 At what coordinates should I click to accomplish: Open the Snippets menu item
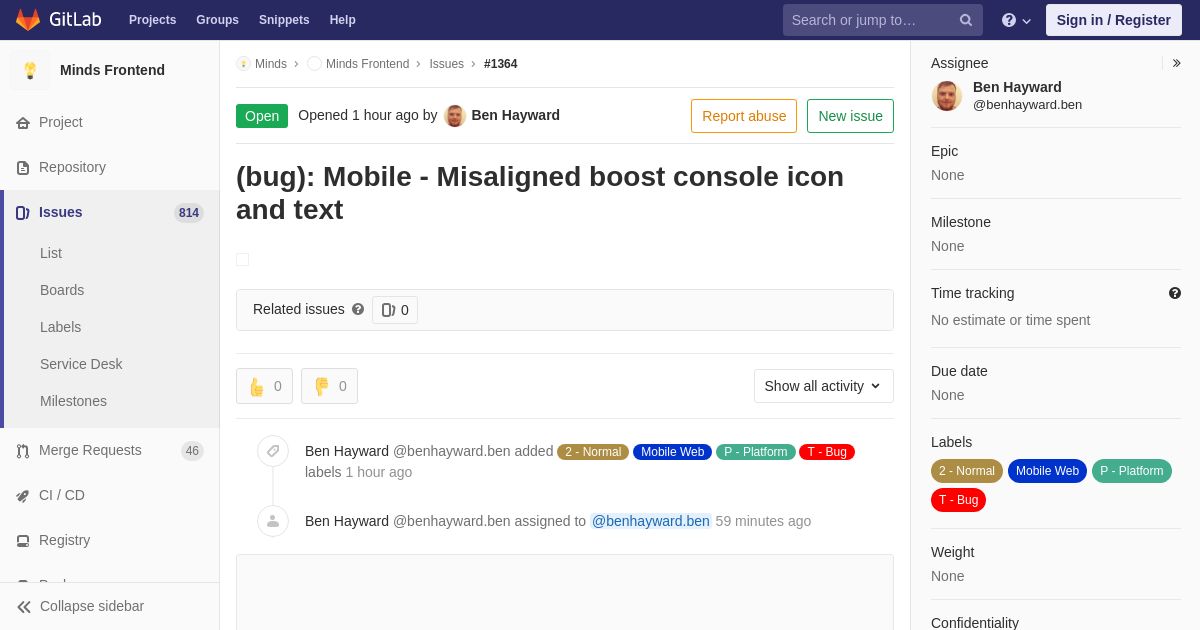pos(284,20)
